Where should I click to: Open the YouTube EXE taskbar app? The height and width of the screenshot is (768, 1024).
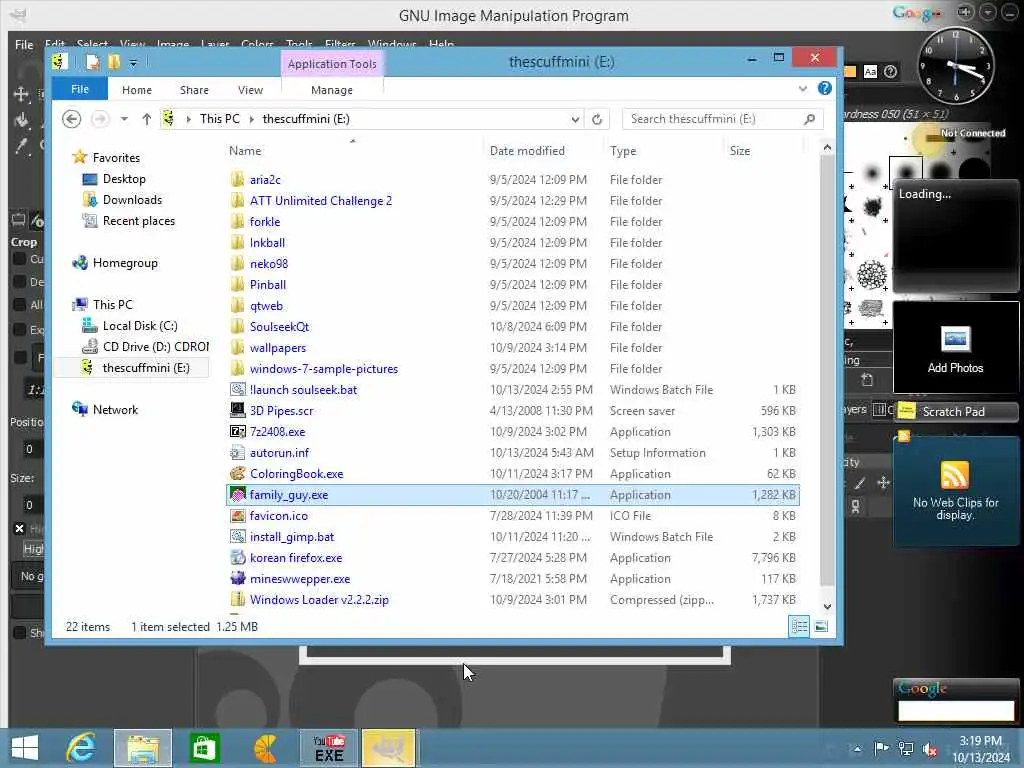328,748
